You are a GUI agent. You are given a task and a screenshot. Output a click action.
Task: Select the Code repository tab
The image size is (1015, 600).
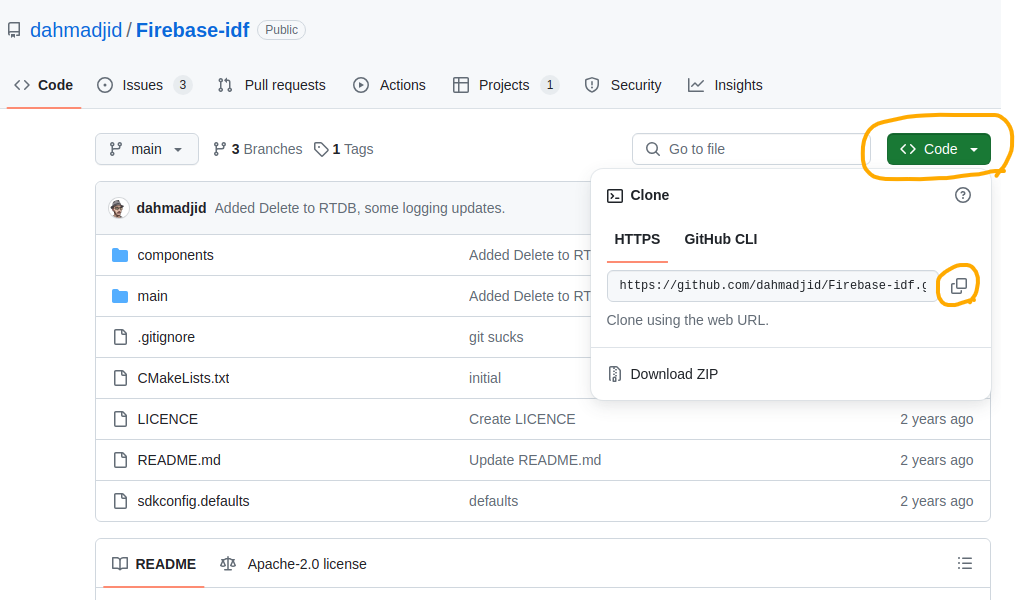[x=43, y=85]
